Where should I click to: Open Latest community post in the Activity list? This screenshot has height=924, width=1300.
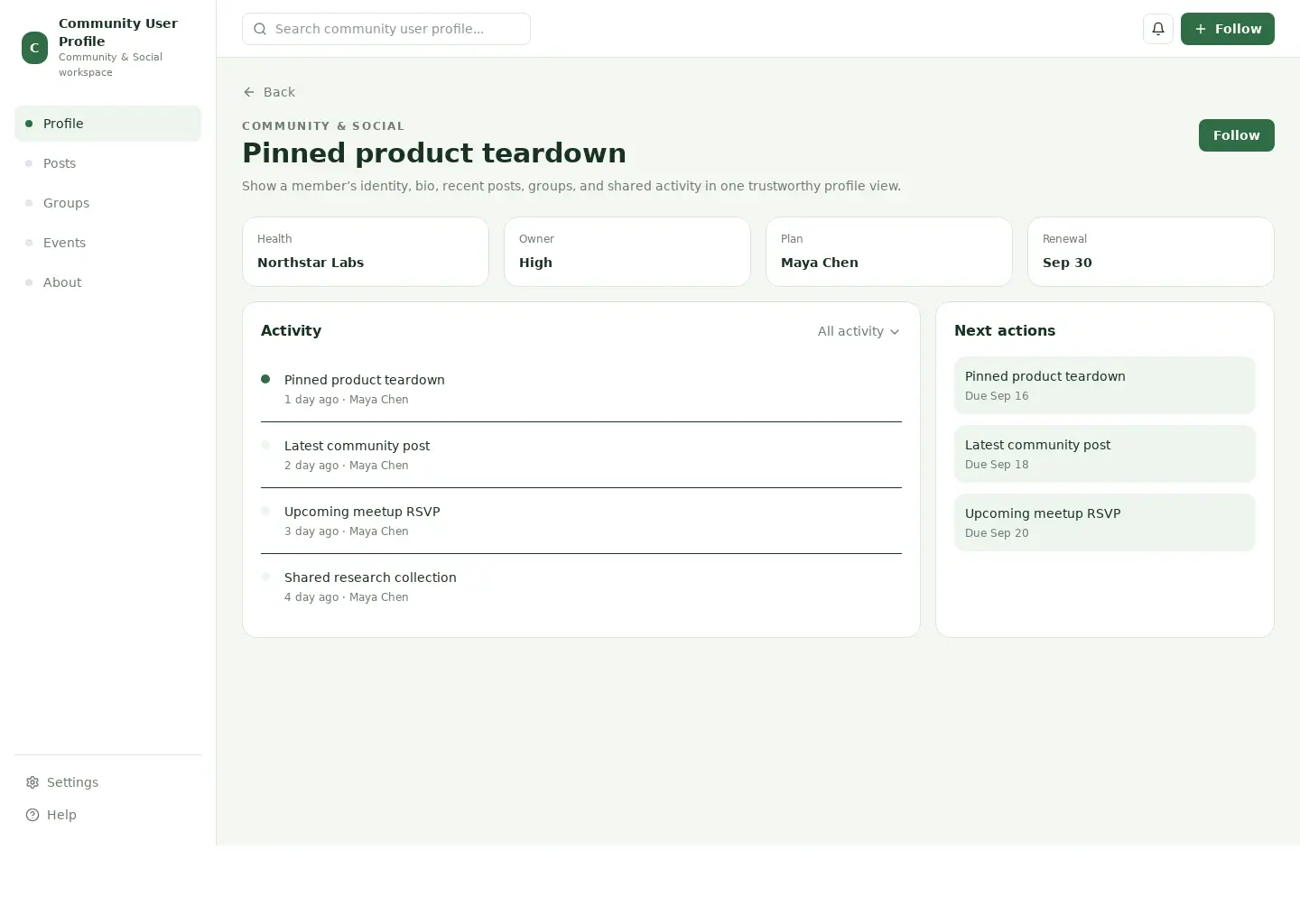pos(581,455)
